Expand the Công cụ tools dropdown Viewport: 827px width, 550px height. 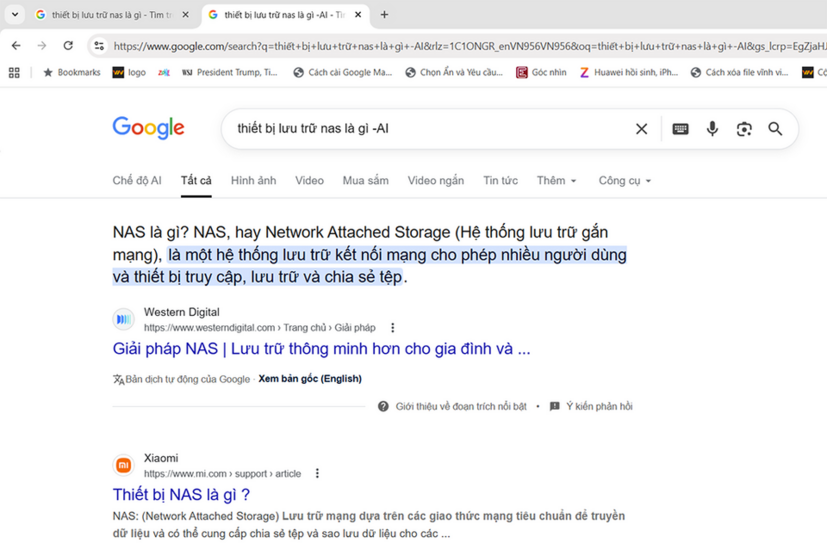tap(624, 181)
